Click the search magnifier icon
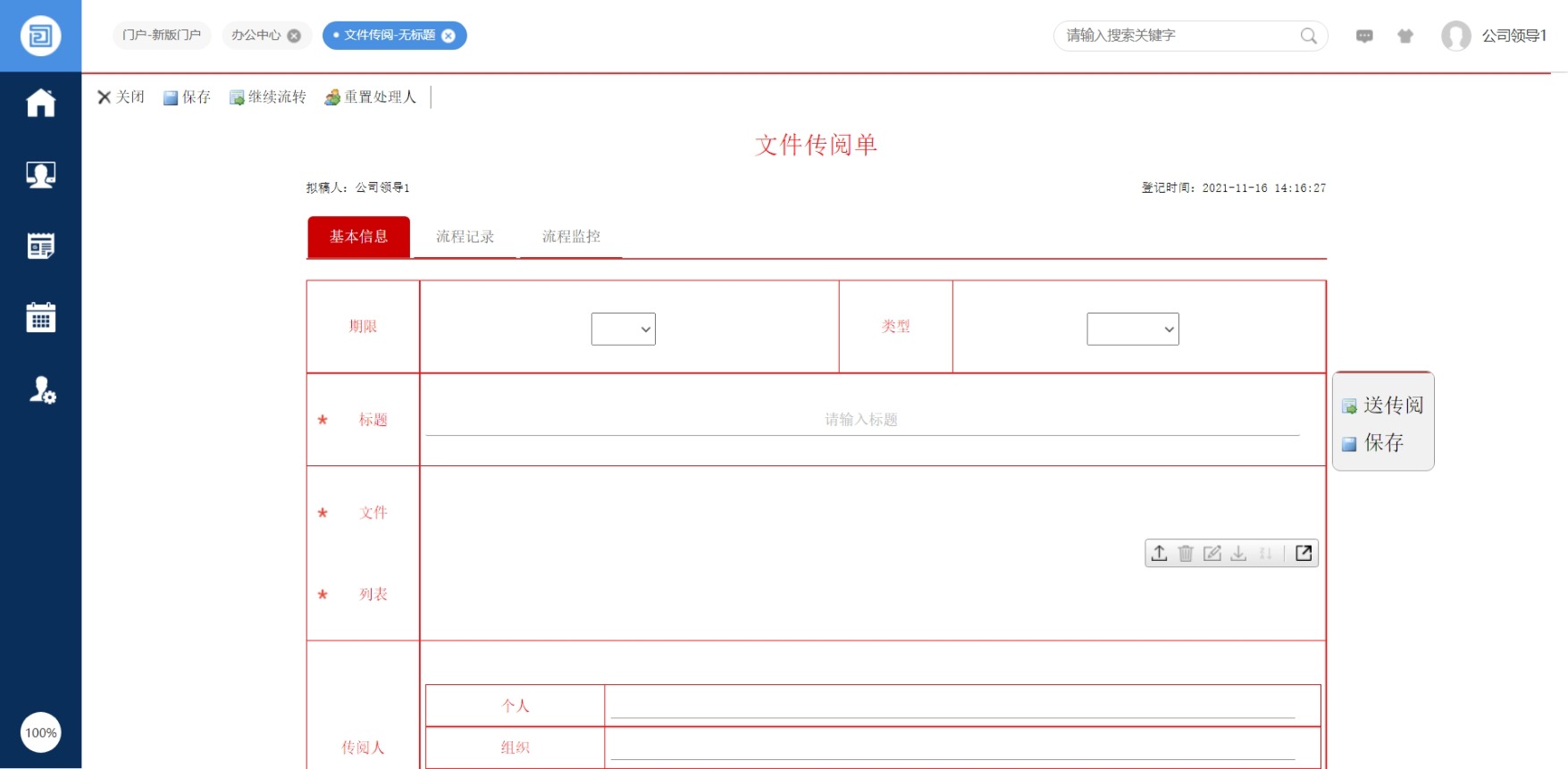The image size is (1568, 769). point(1308,36)
